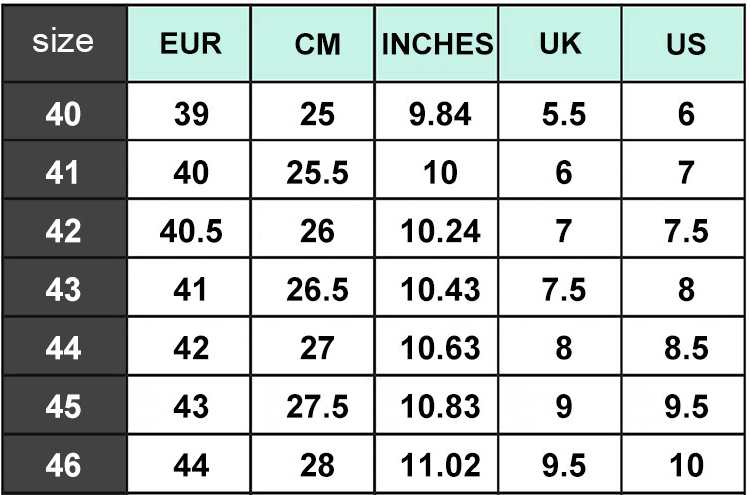This screenshot has width=750, height=495.
Task: Select the US column header
Action: [x=685, y=43]
